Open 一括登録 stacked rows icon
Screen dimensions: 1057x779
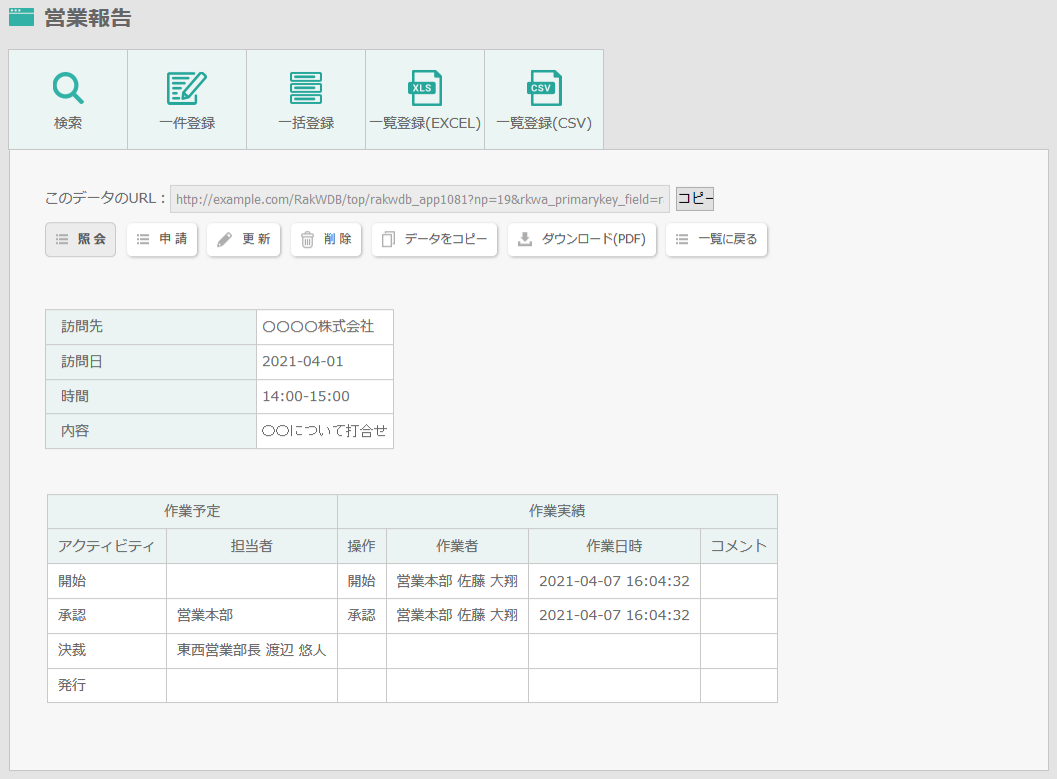(306, 88)
